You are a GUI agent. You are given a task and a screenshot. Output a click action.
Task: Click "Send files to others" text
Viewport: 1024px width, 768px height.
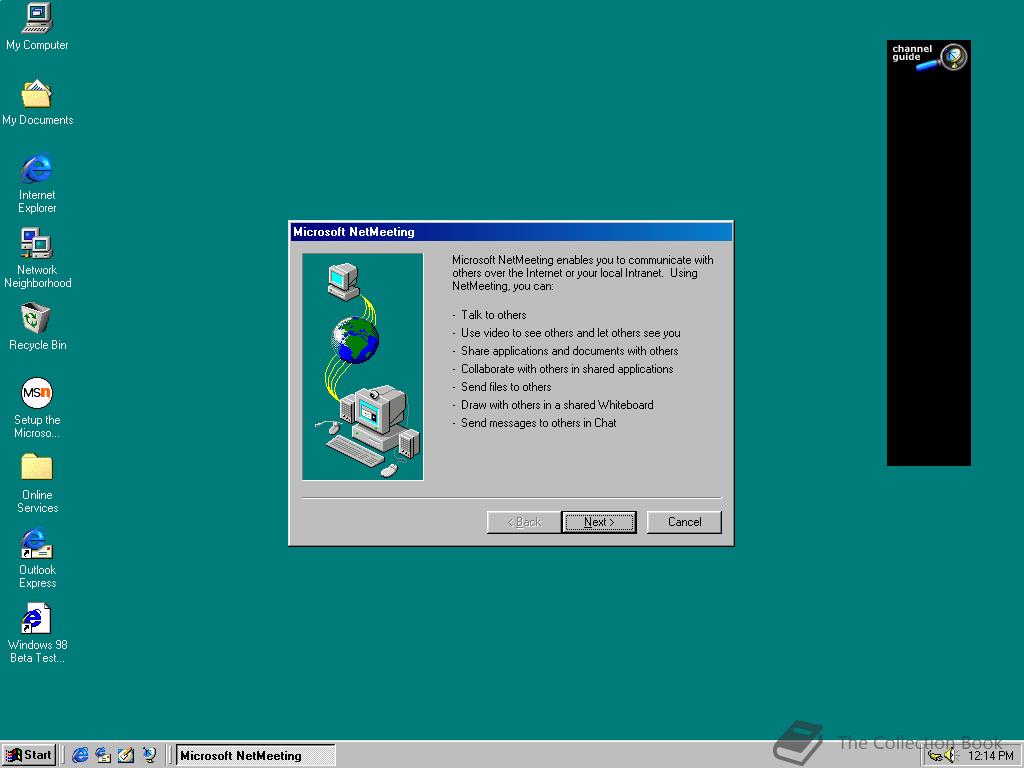tap(506, 387)
